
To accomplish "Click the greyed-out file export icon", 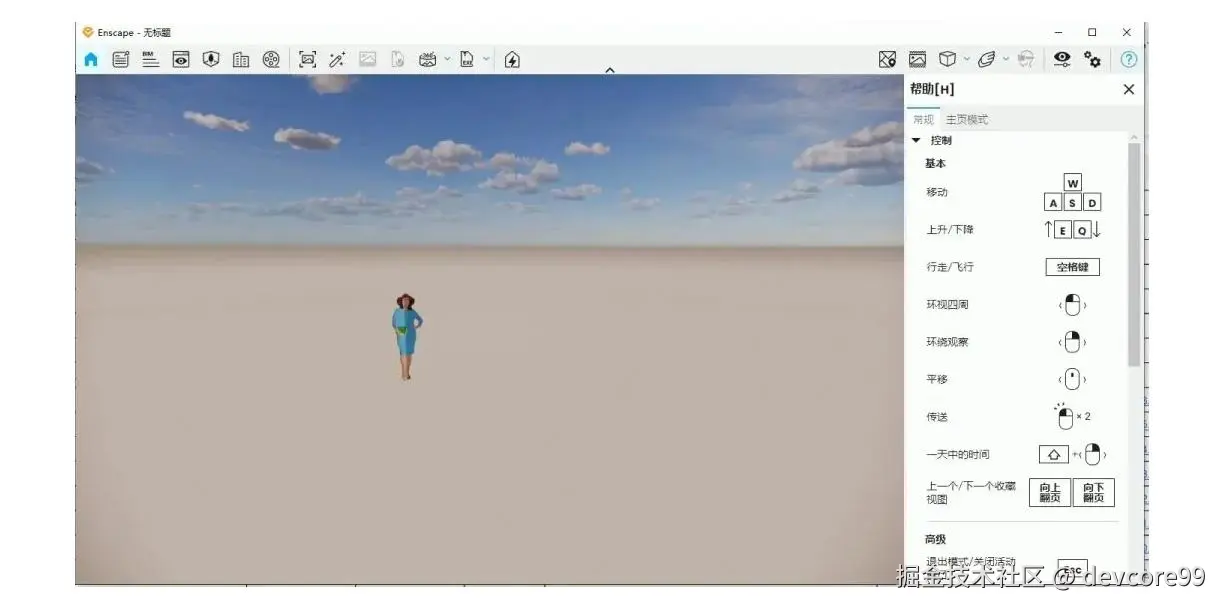I will 398,59.
